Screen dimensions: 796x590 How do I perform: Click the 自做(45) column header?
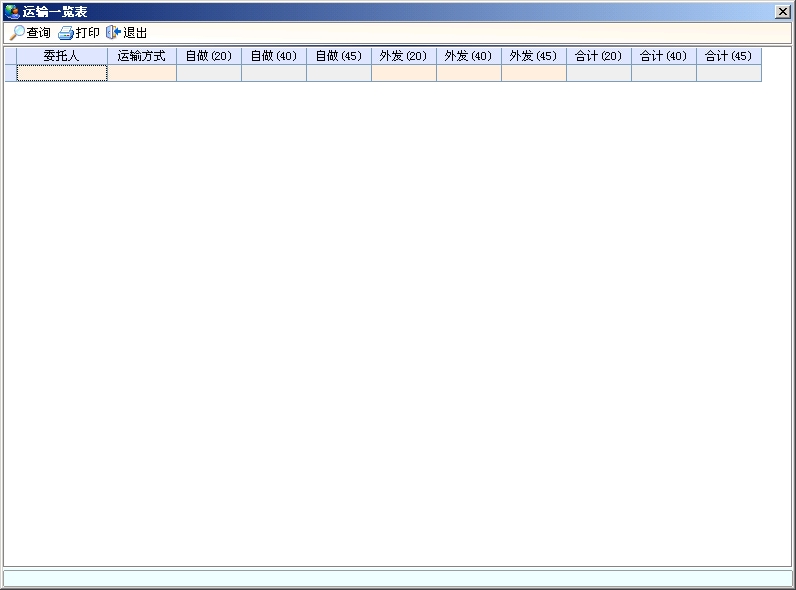click(339, 56)
